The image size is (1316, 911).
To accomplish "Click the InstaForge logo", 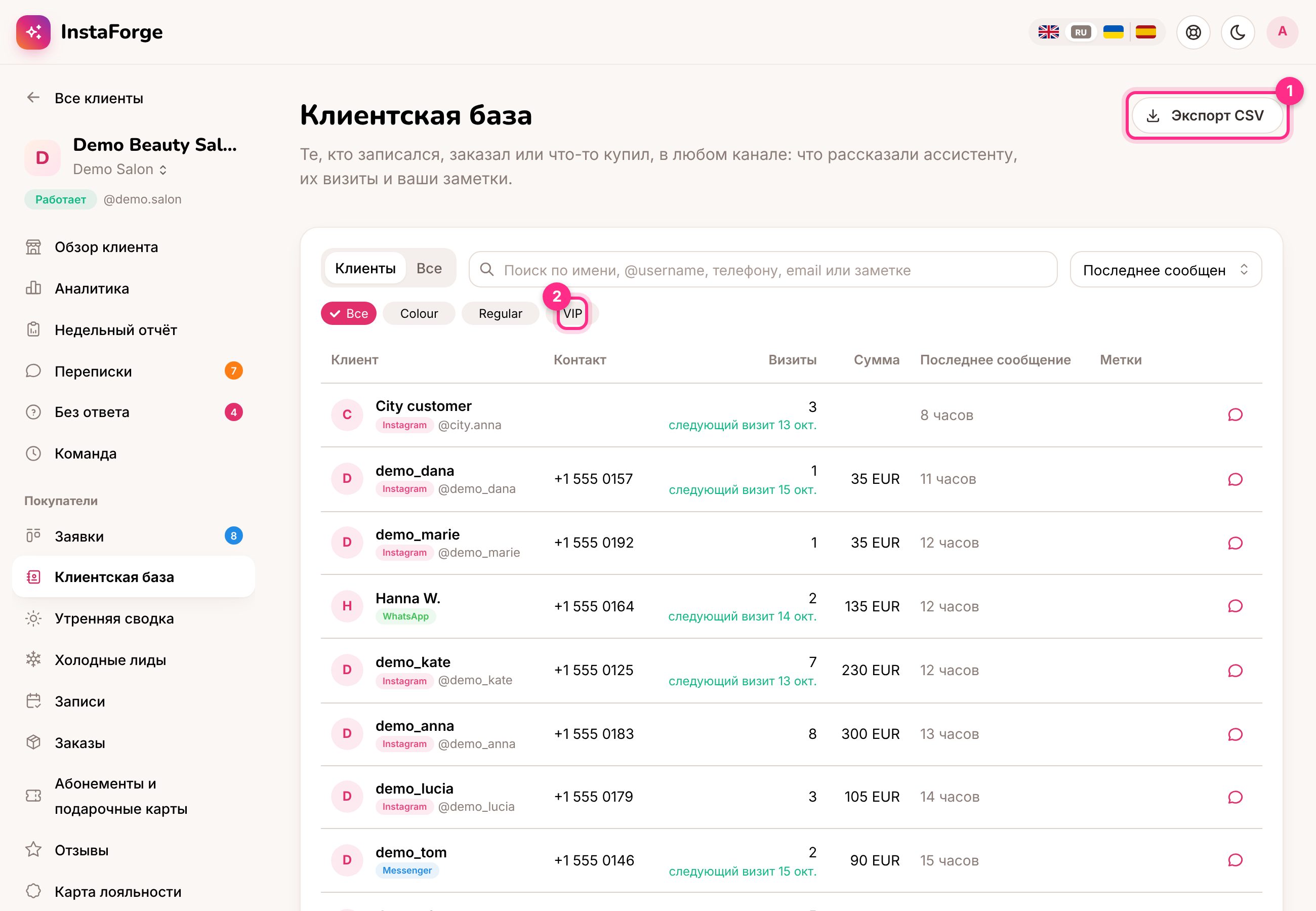I will point(90,32).
